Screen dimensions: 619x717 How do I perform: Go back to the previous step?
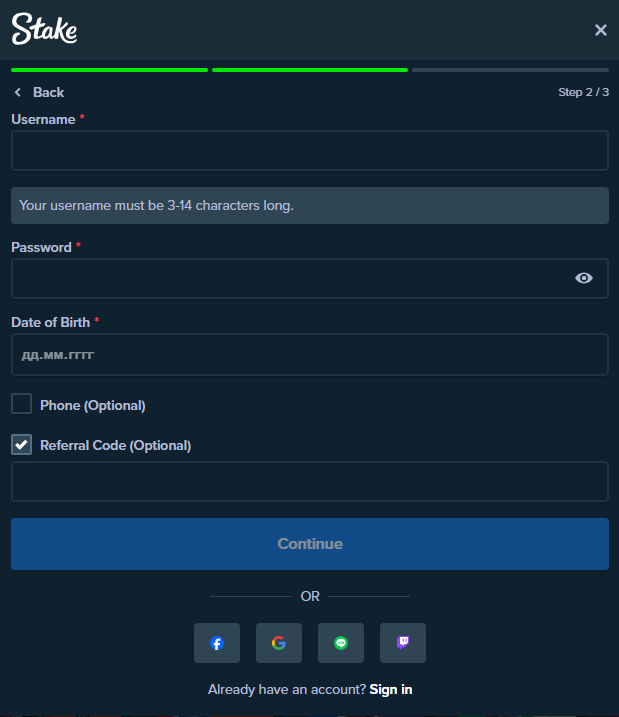pos(47,92)
